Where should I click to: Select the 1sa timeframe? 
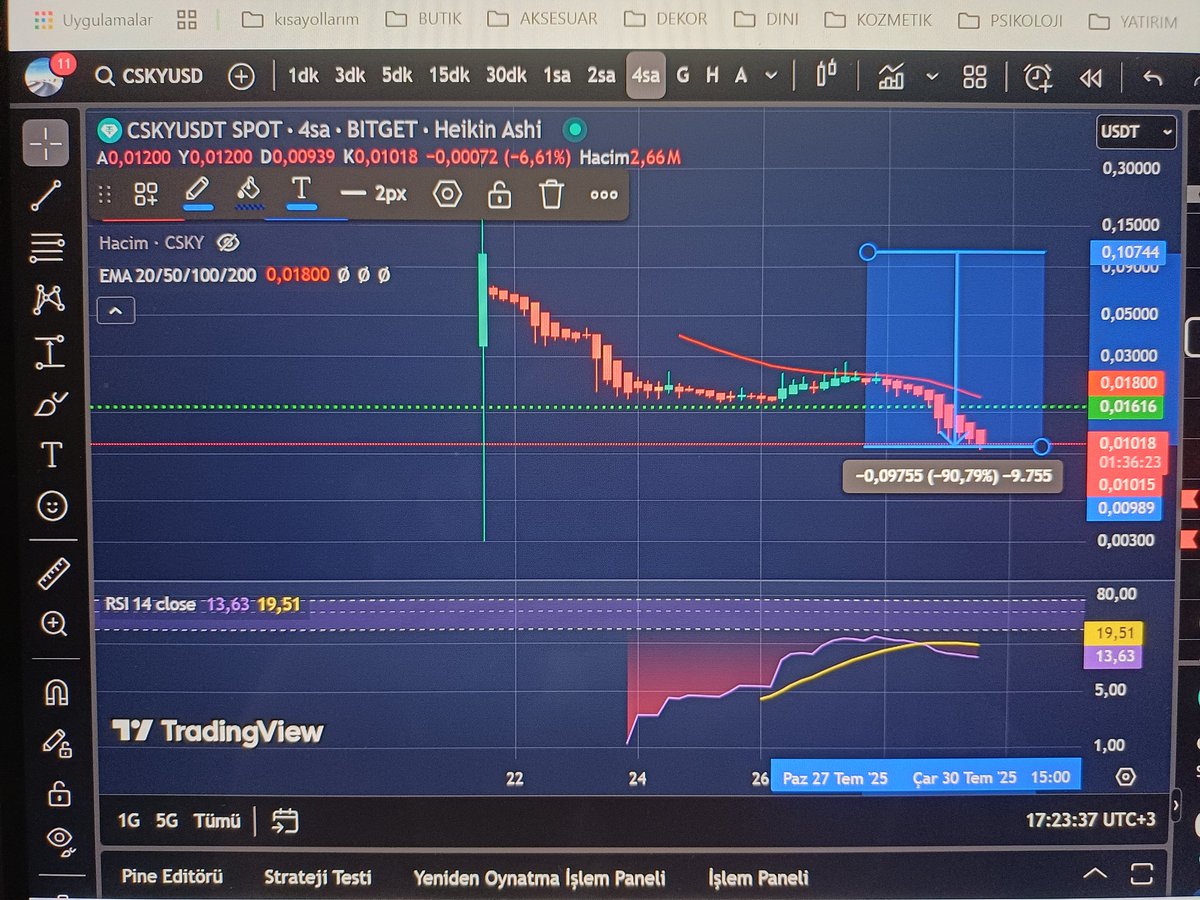[x=557, y=76]
